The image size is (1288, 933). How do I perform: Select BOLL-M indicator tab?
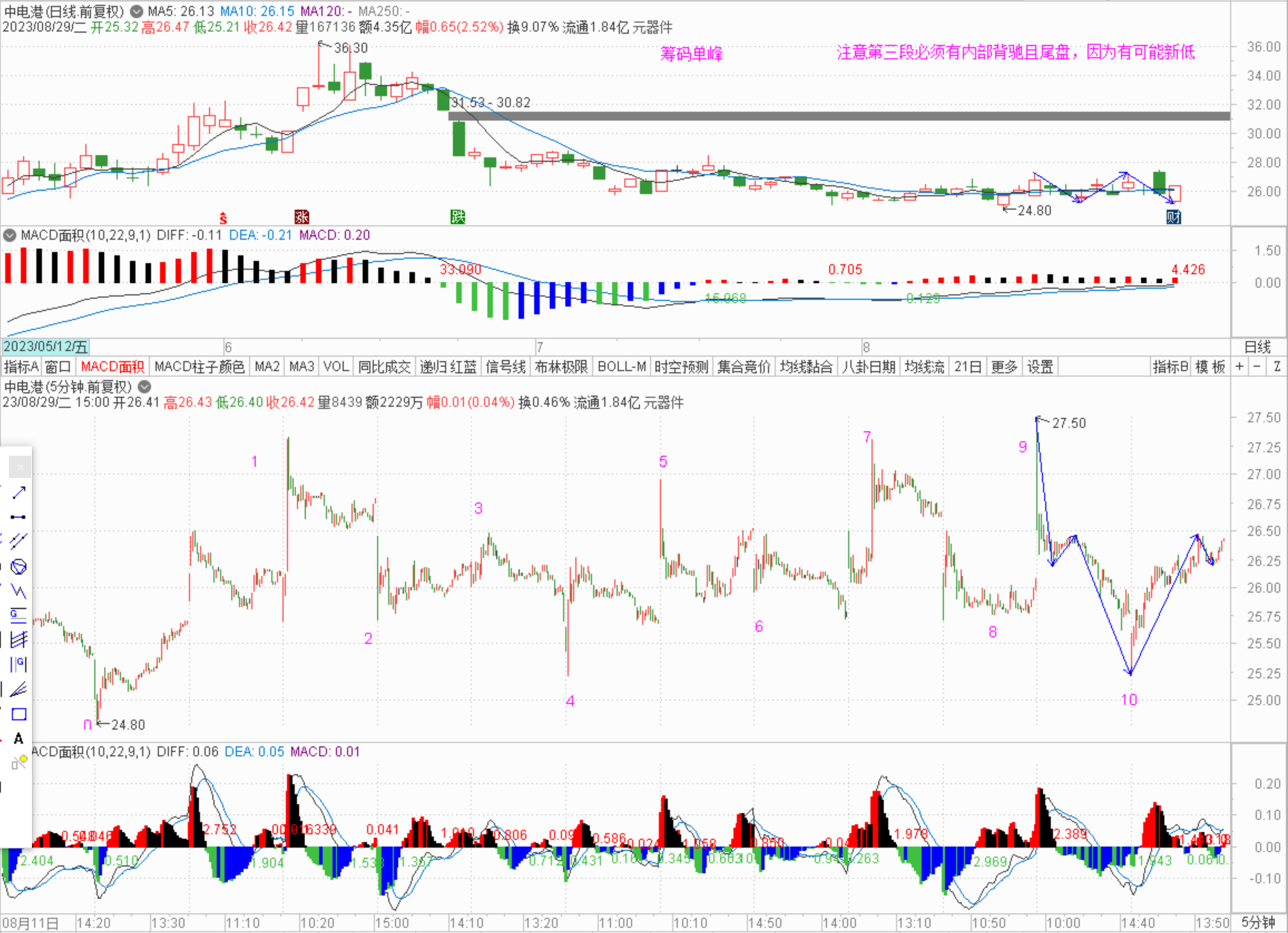click(621, 367)
